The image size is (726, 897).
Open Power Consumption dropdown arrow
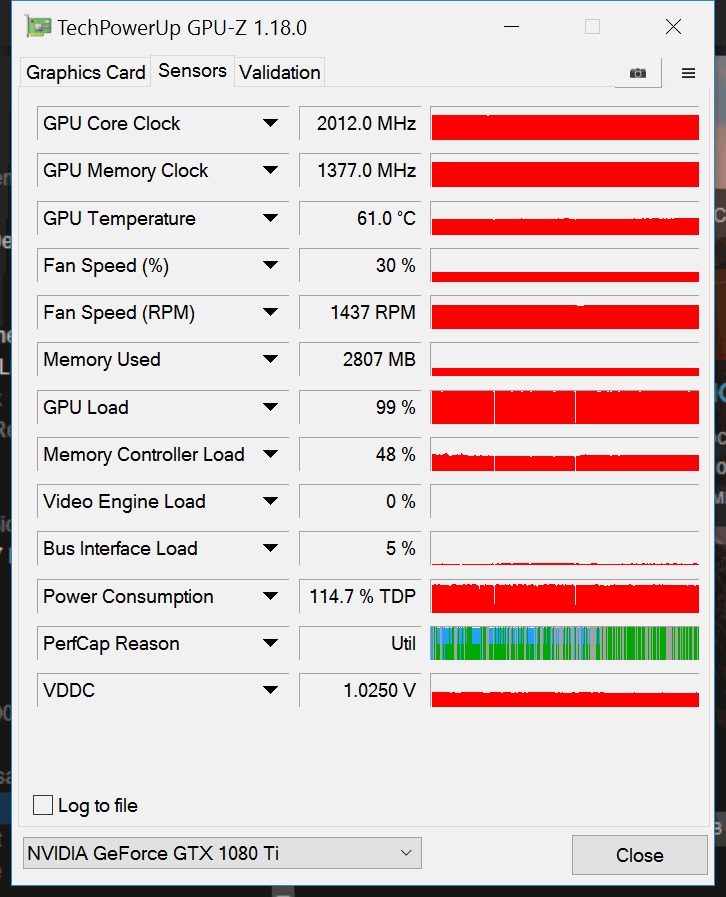(x=270, y=597)
